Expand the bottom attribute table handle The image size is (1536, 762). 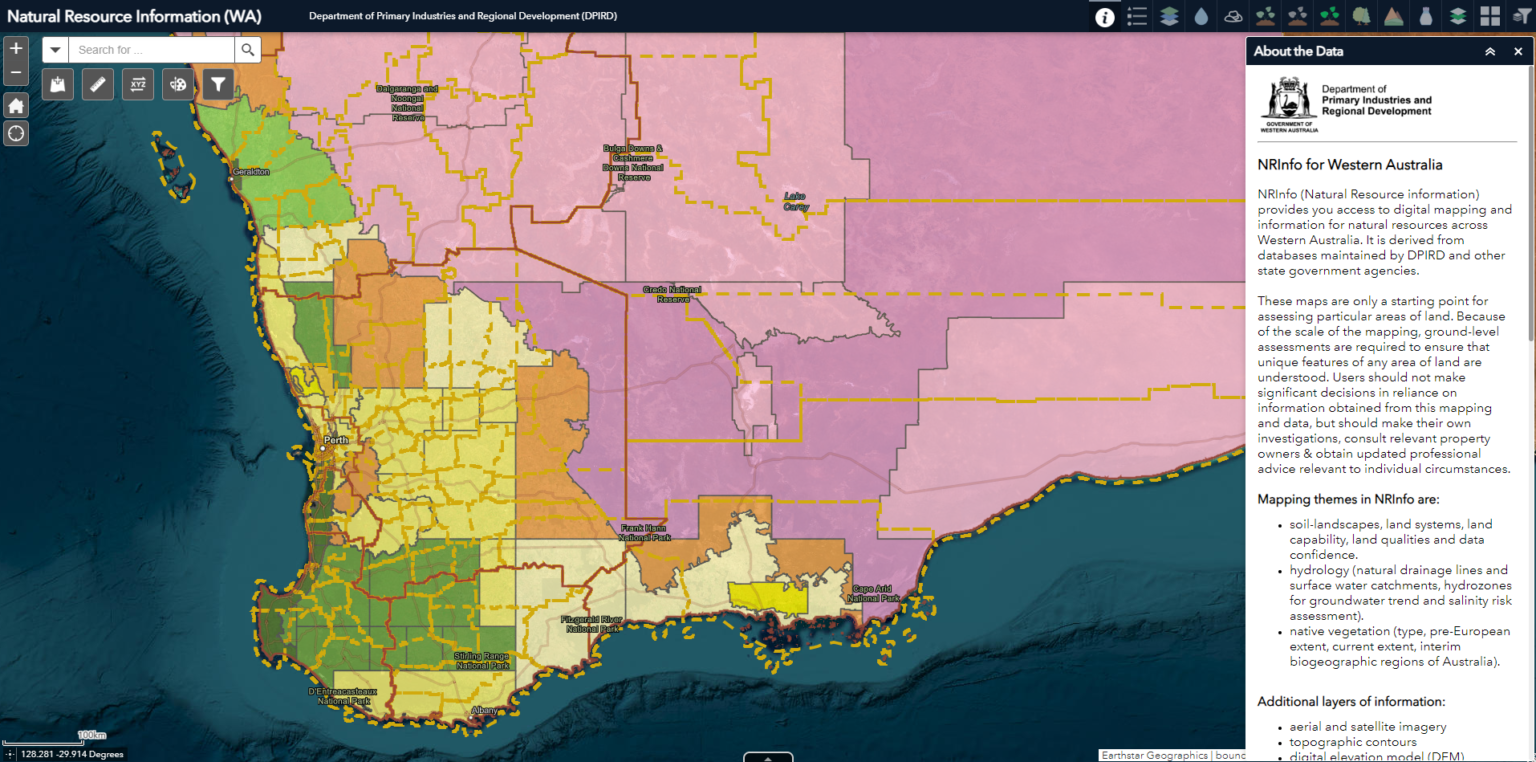tap(768, 757)
